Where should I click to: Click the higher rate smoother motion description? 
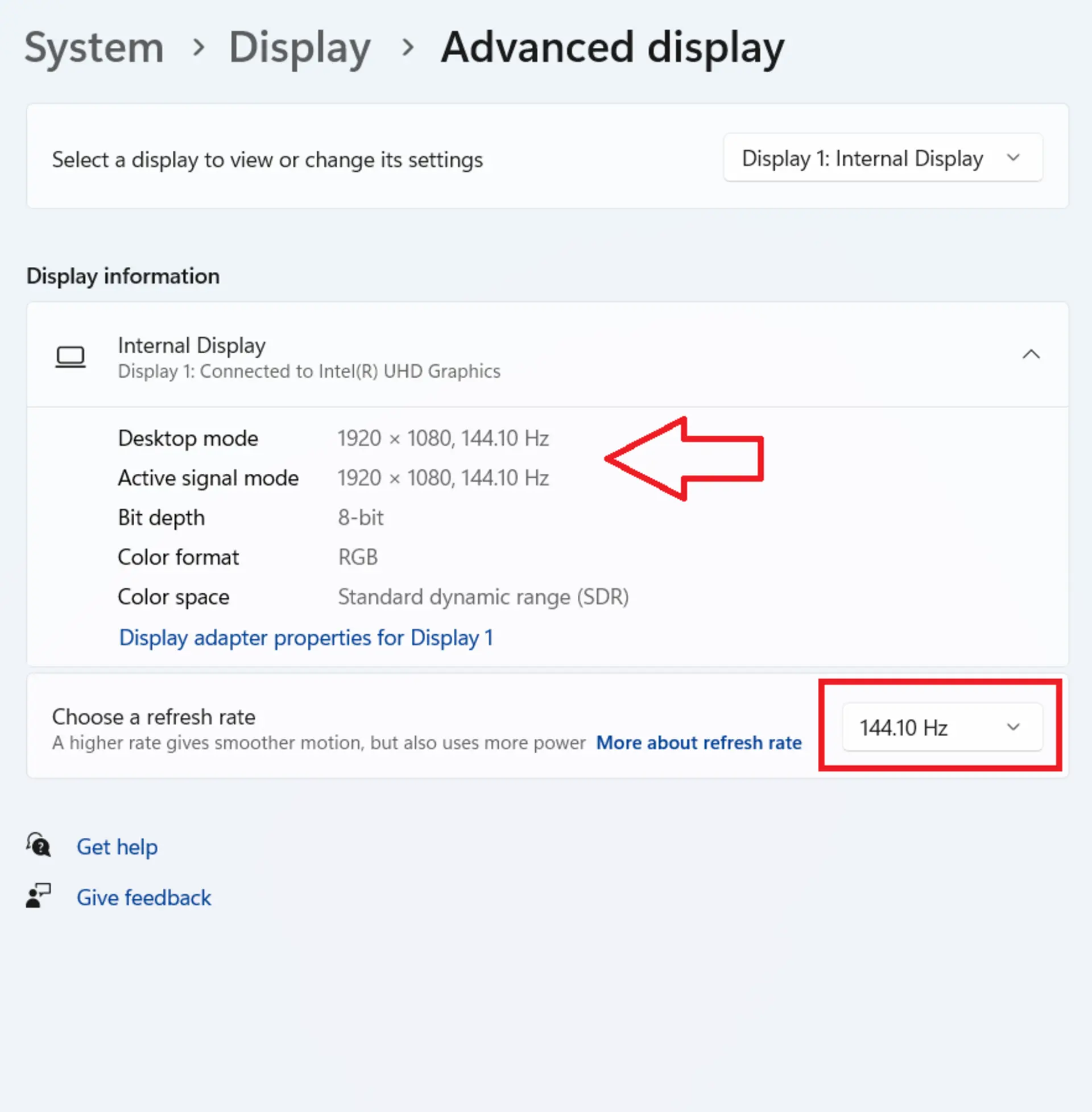[x=319, y=743]
